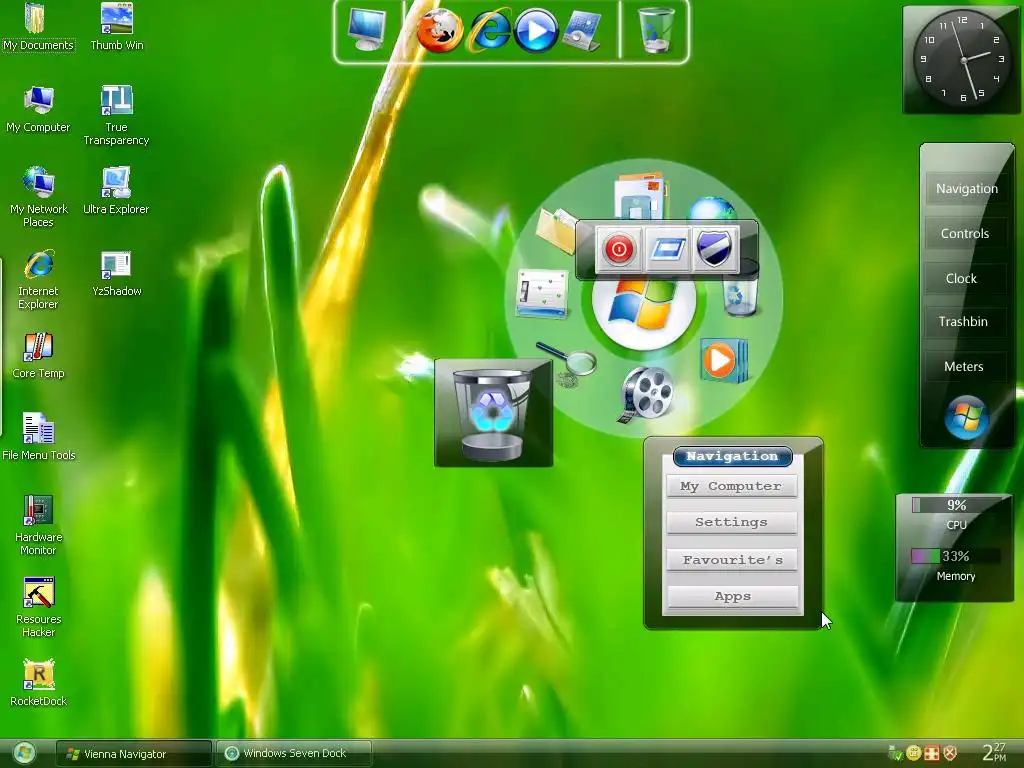The width and height of the screenshot is (1024, 768).
Task: Open Internet Explorer desktop icon
Action: pyautogui.click(x=38, y=279)
